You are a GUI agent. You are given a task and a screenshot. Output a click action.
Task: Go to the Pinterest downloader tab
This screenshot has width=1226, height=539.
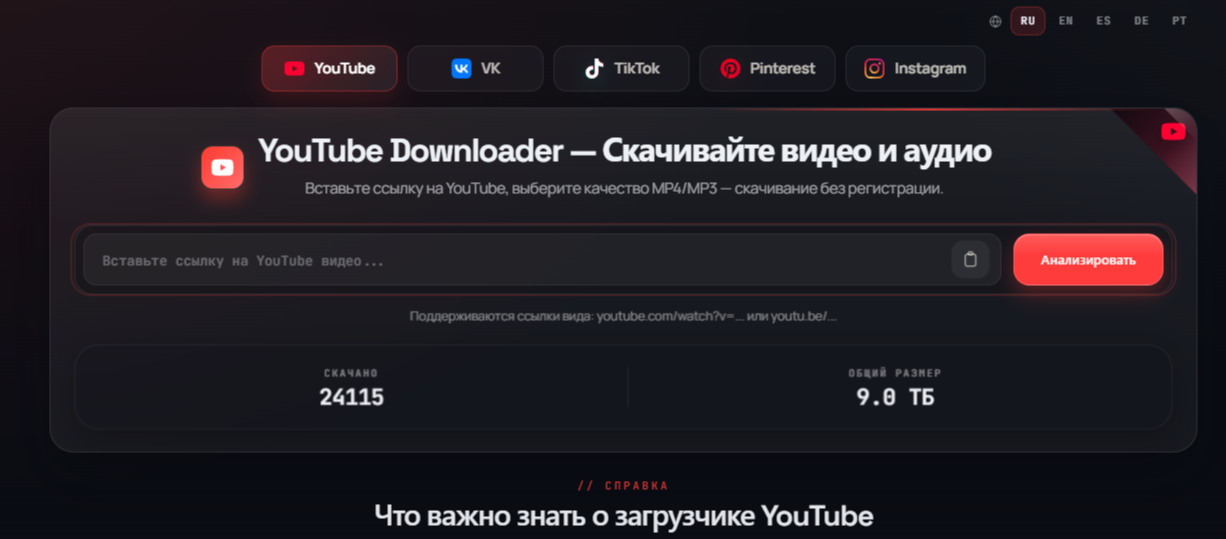[767, 69]
